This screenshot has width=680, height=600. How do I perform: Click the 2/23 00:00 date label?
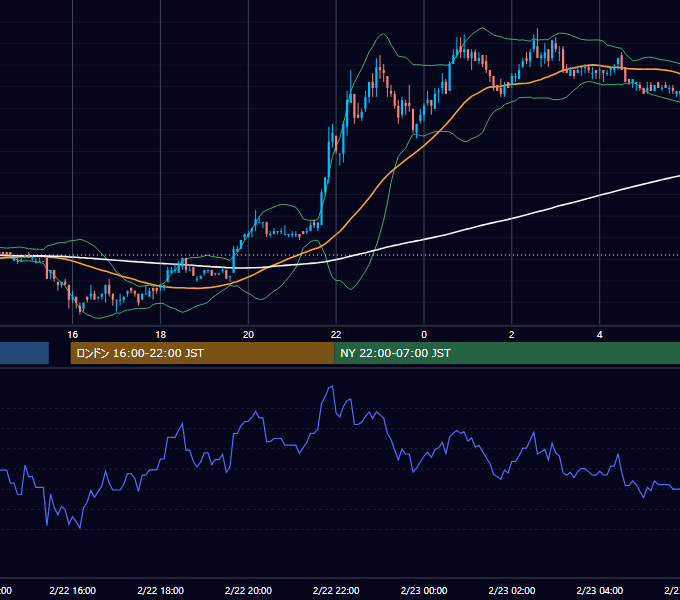pyautogui.click(x=424, y=590)
